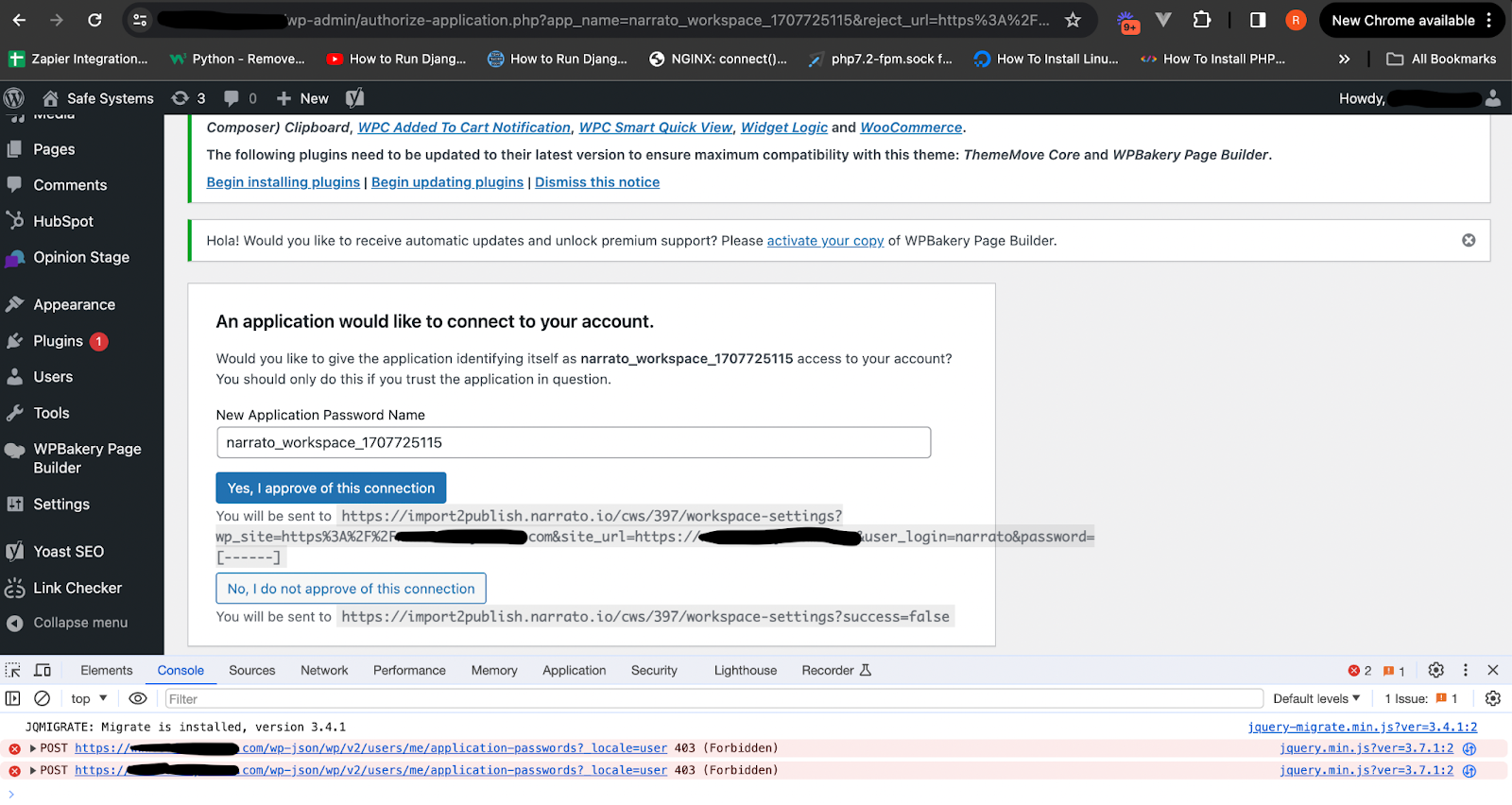This screenshot has height=805, width=1512.
Task: Open the Chrome extensions puzzle icon
Action: (1201, 20)
